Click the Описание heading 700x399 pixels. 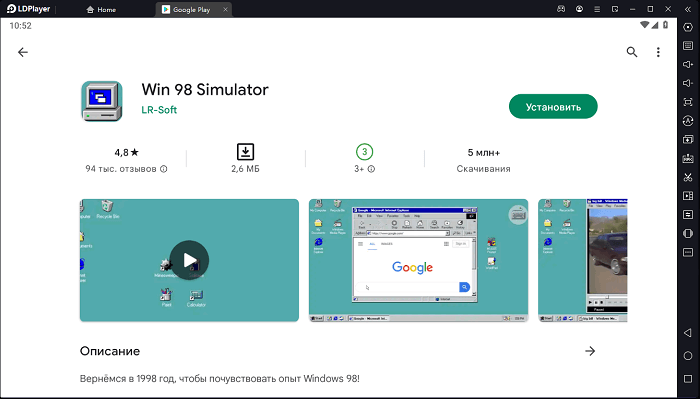[110, 351]
